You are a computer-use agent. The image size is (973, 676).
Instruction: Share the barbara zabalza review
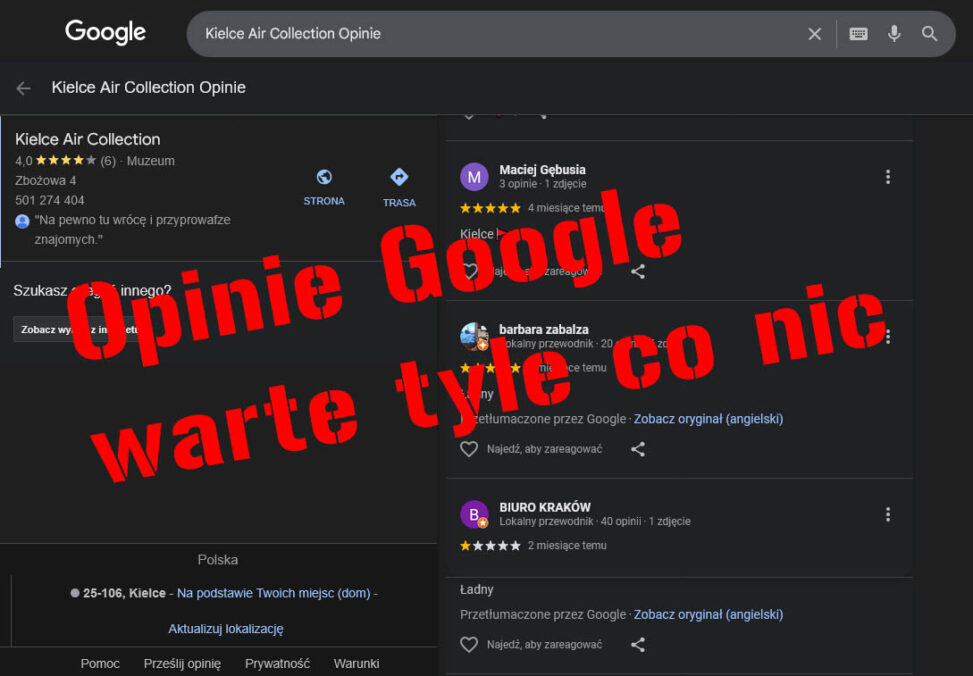pyautogui.click(x=638, y=449)
